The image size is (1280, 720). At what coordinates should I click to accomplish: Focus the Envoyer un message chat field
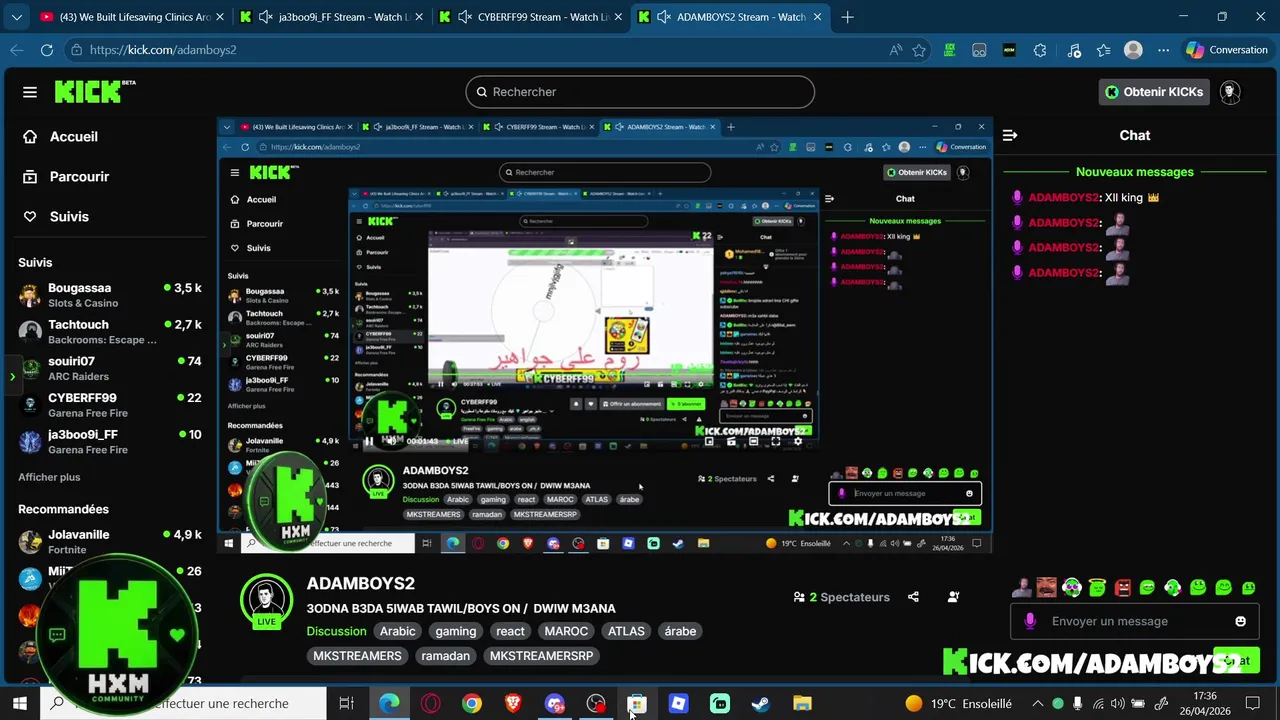tap(1135, 621)
